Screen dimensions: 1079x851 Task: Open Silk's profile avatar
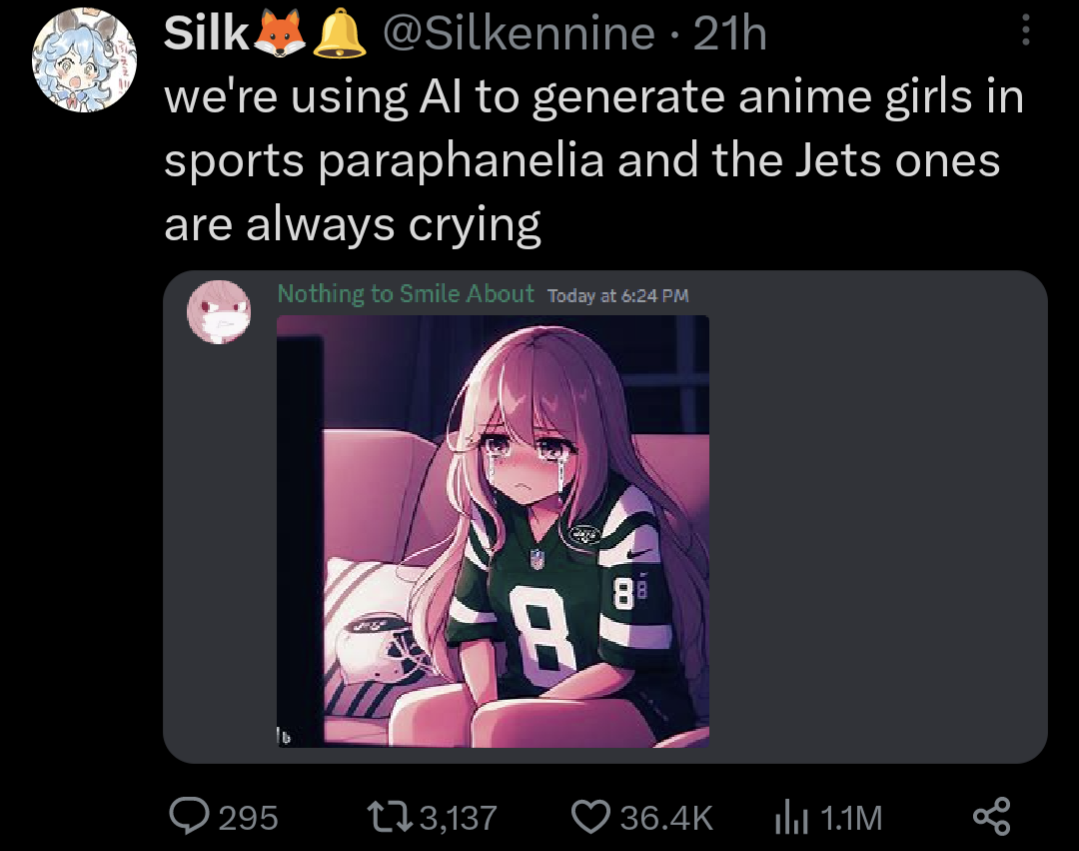[84, 60]
